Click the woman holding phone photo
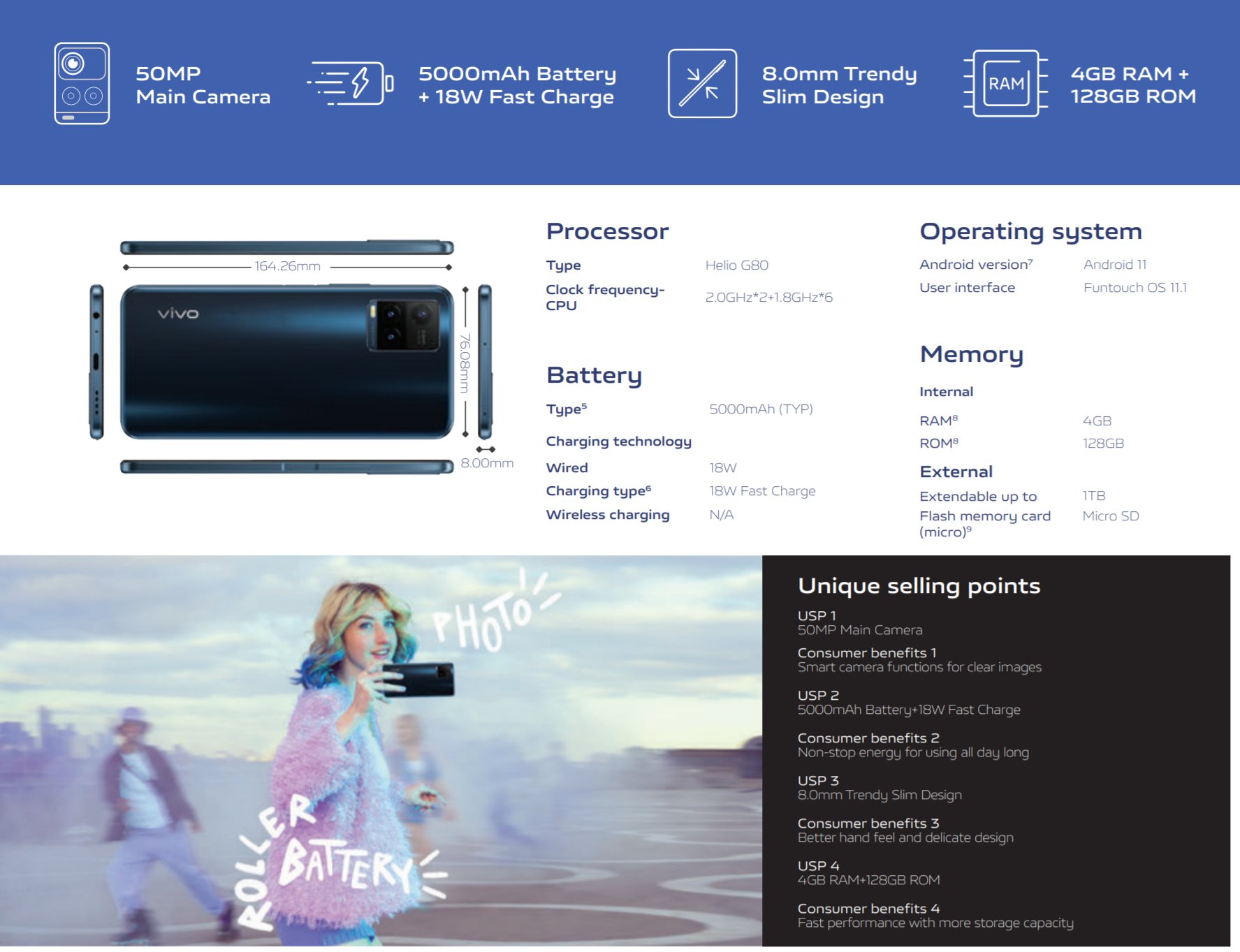The image size is (1240, 952). point(381,751)
